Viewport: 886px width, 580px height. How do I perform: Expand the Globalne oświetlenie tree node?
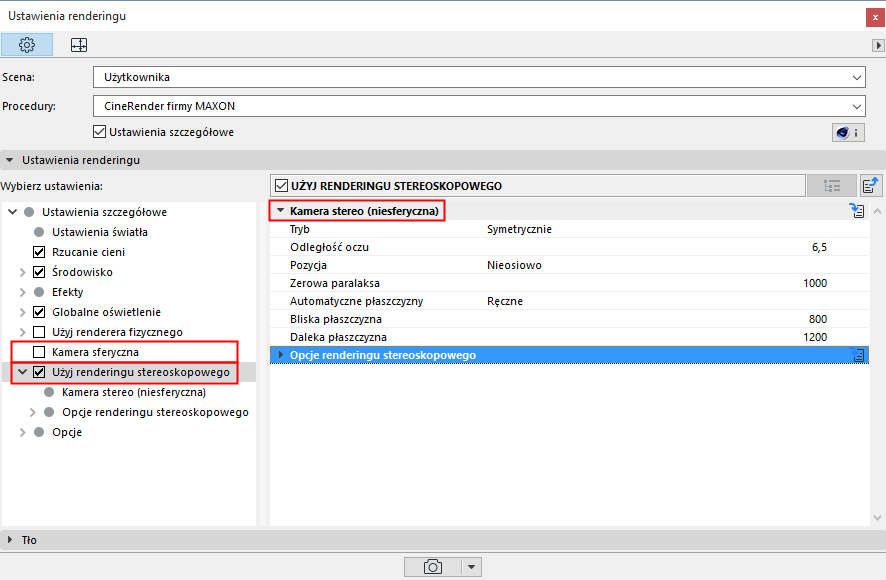(23, 312)
